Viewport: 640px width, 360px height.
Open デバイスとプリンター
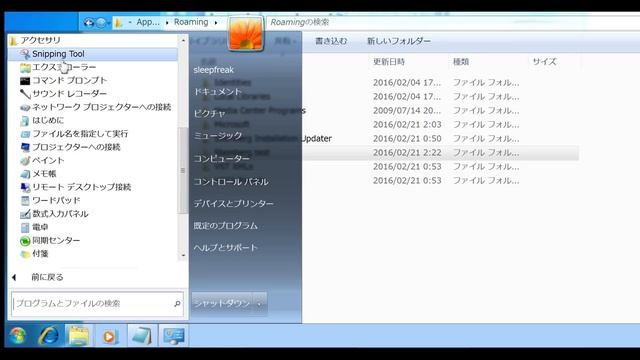pyautogui.click(x=233, y=204)
